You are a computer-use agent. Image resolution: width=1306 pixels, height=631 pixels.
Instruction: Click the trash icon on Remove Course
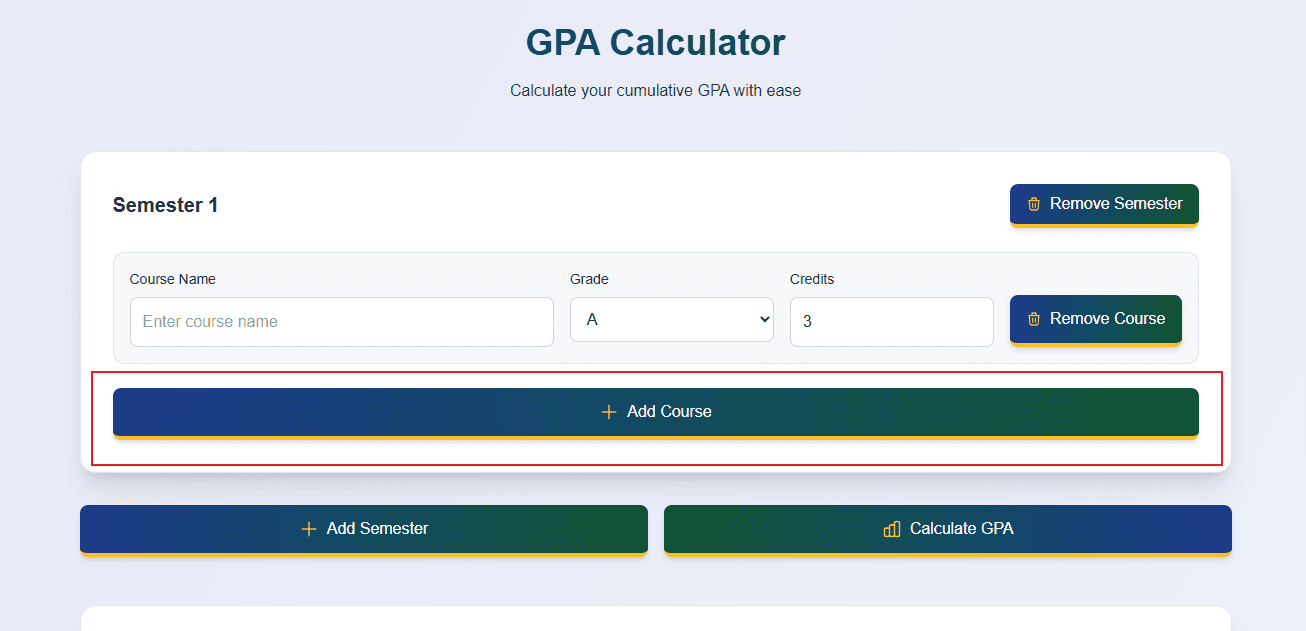click(1035, 319)
